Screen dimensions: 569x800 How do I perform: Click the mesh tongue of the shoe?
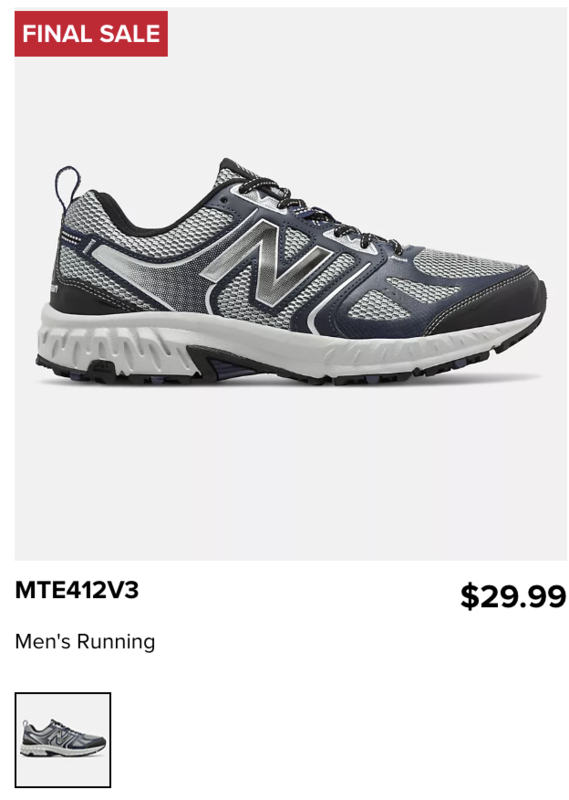[230, 175]
